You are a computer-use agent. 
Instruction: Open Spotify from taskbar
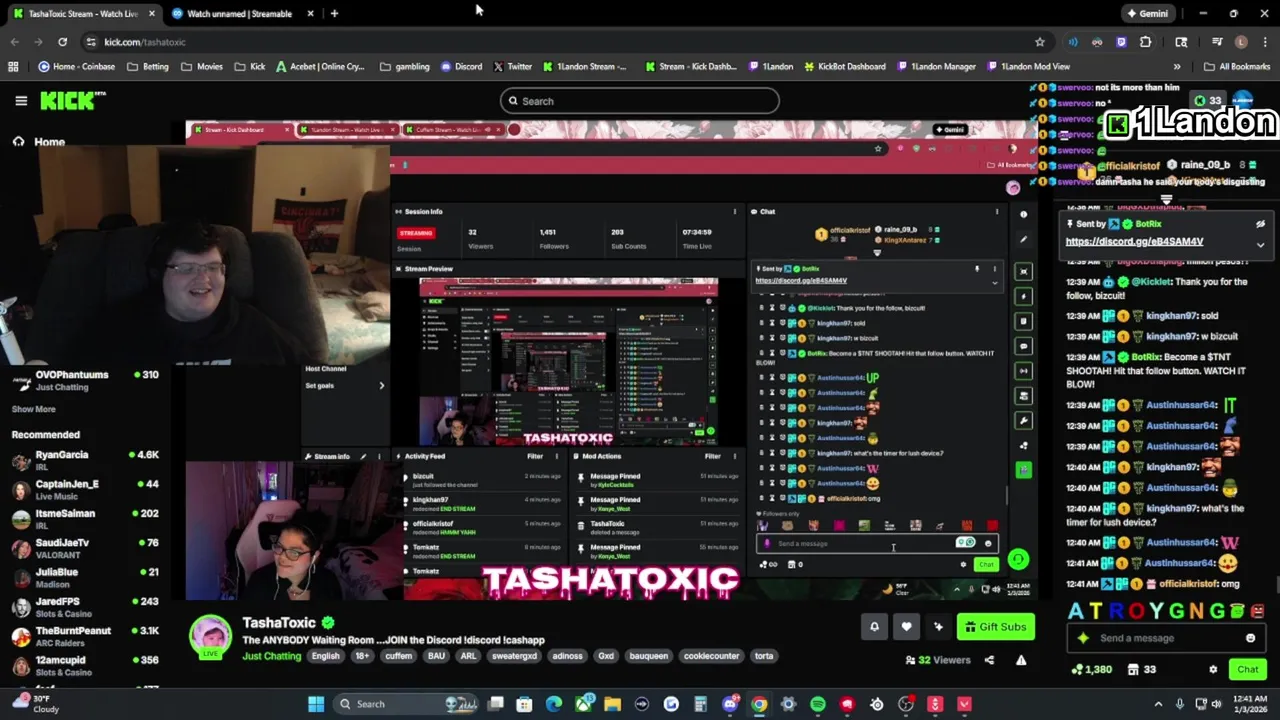(x=818, y=704)
